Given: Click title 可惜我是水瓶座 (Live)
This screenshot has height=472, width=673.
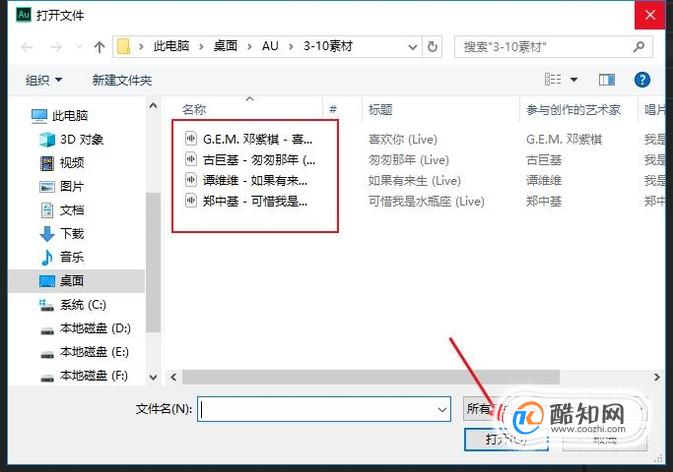Looking at the screenshot, I should tap(426, 201).
